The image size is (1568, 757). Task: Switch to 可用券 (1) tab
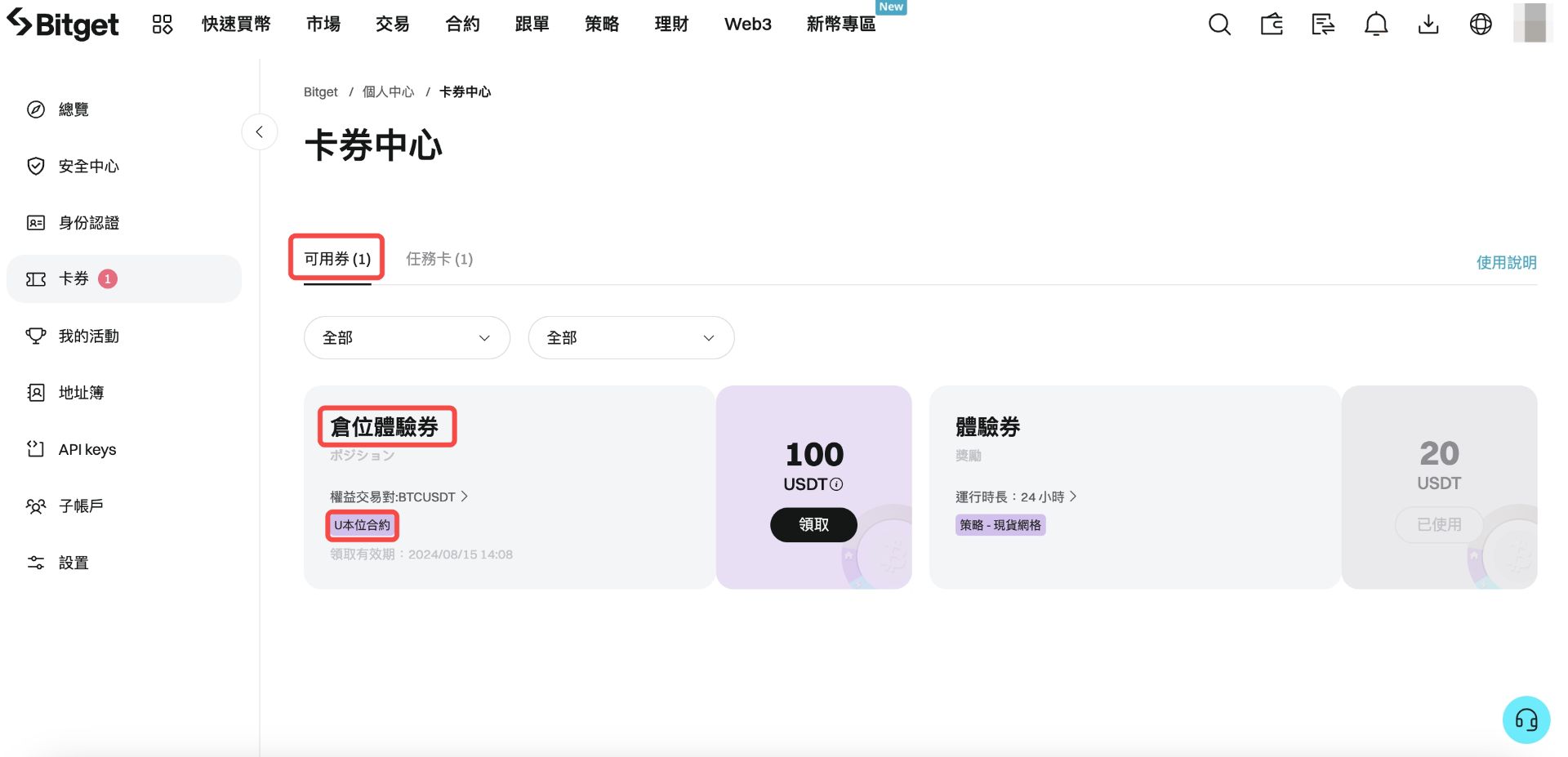click(x=337, y=259)
